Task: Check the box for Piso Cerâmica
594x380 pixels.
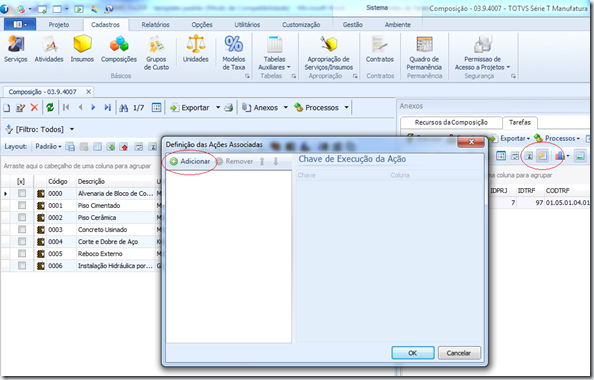Action: pos(22,217)
